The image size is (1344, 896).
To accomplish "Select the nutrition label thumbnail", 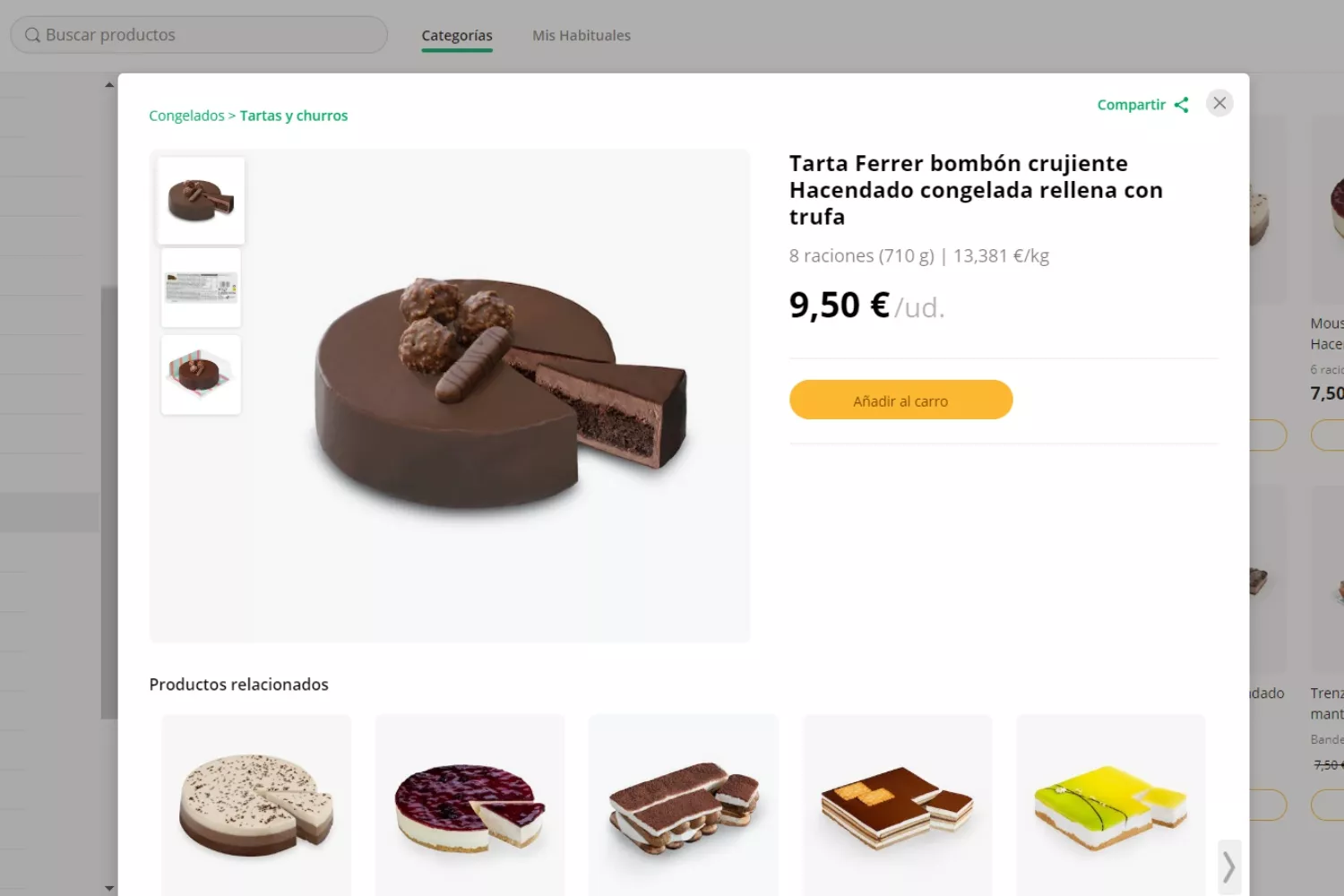I will 201,288.
